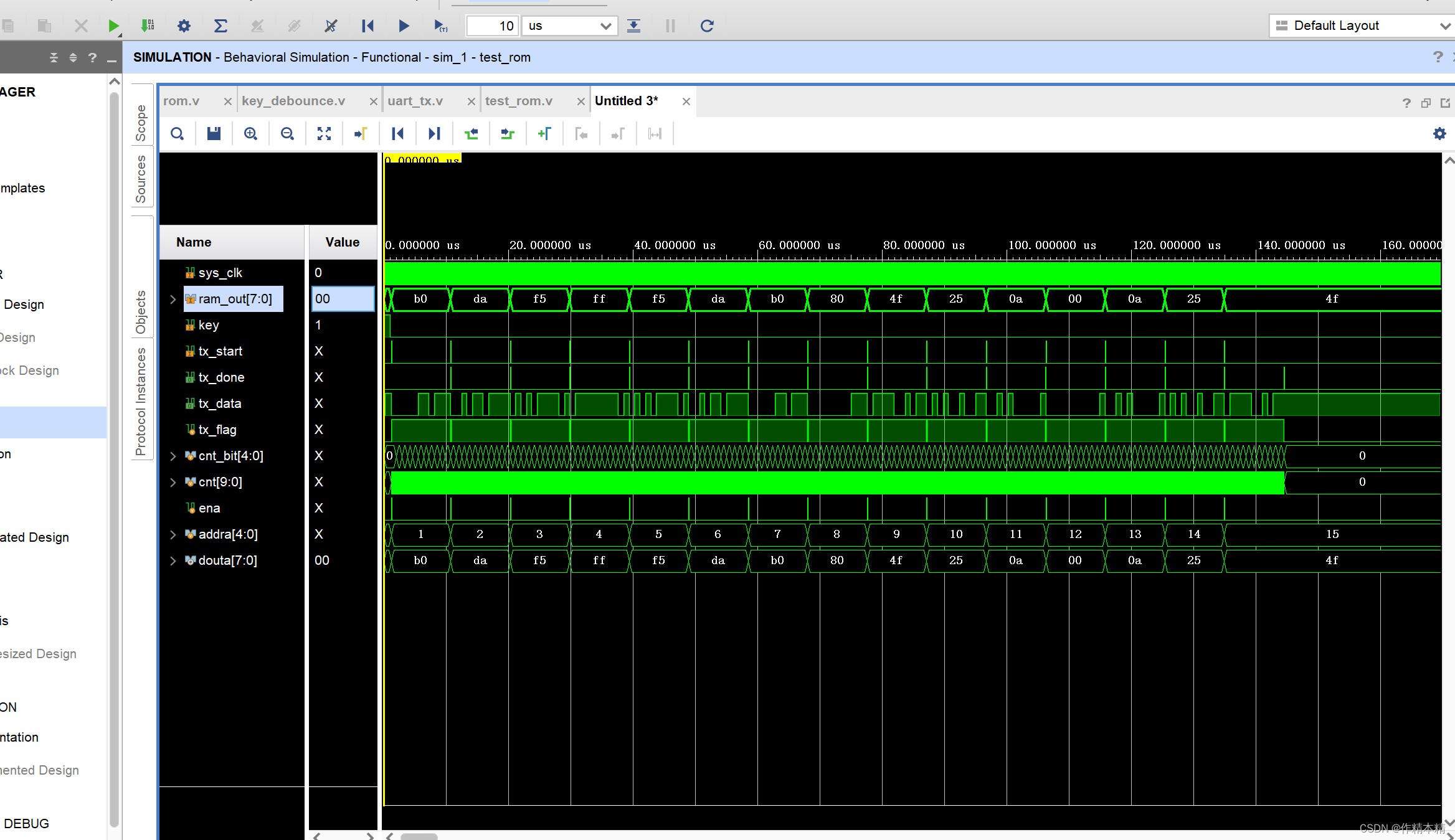This screenshot has height=840, width=1455.
Task: Jump to previous transition icon
Action: (x=471, y=134)
